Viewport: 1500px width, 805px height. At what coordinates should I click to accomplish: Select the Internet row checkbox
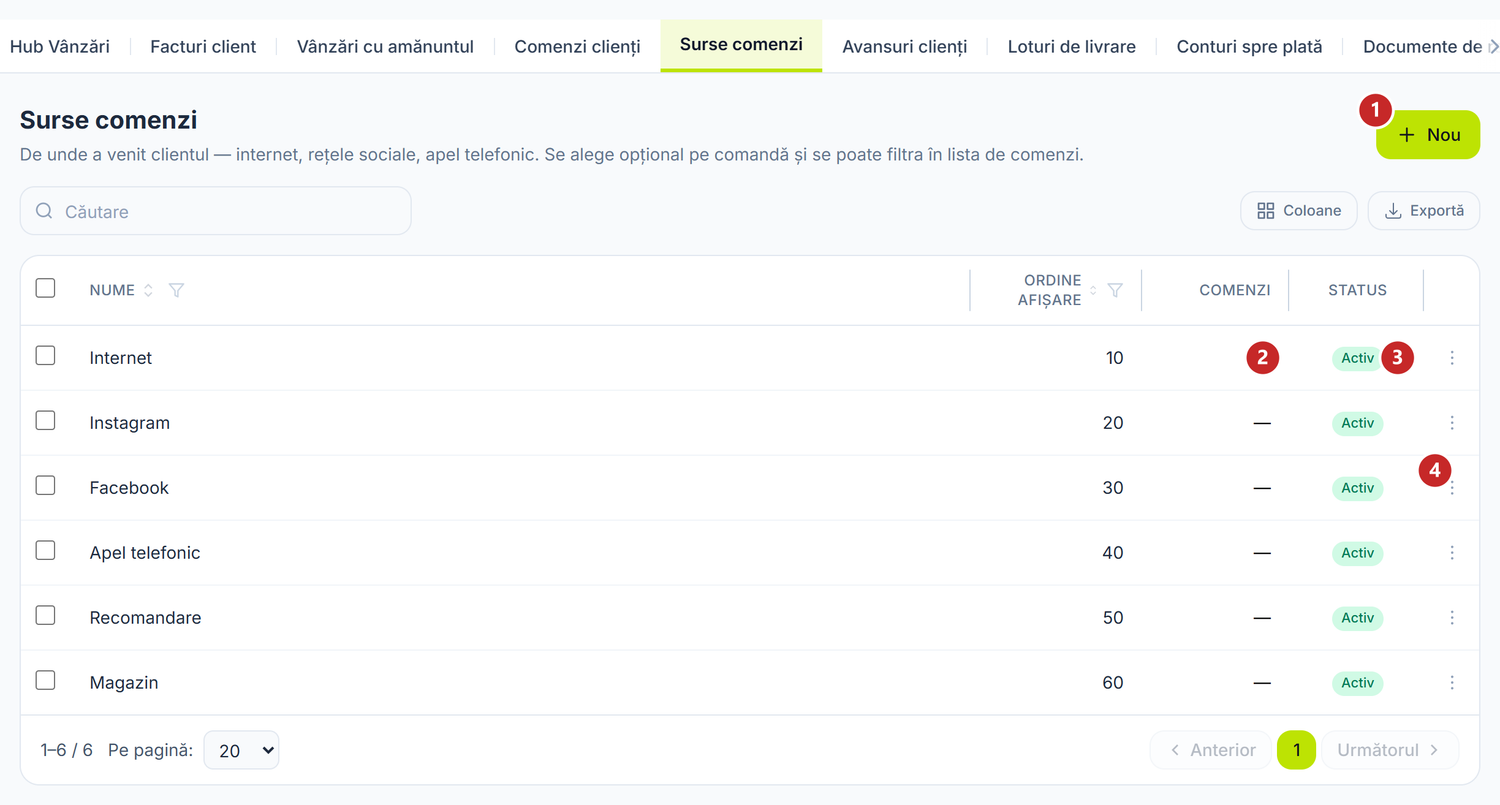tap(45, 355)
